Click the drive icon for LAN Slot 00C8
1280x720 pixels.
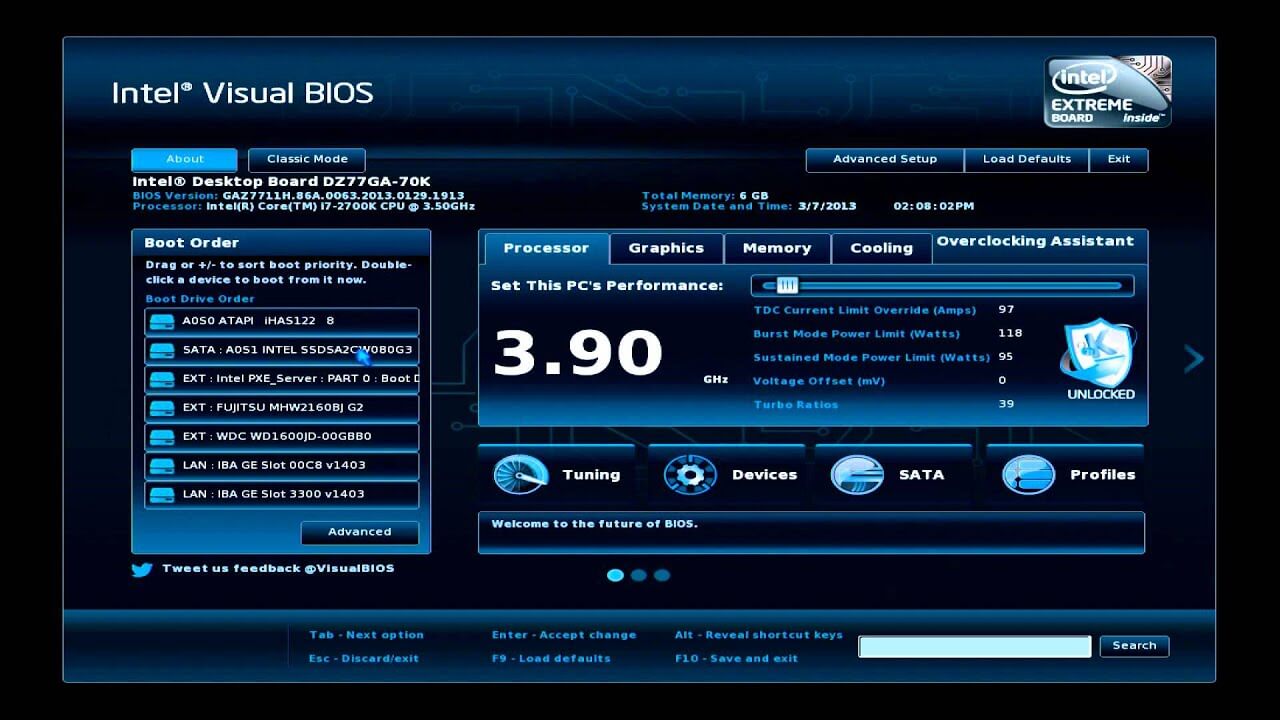(x=161, y=465)
